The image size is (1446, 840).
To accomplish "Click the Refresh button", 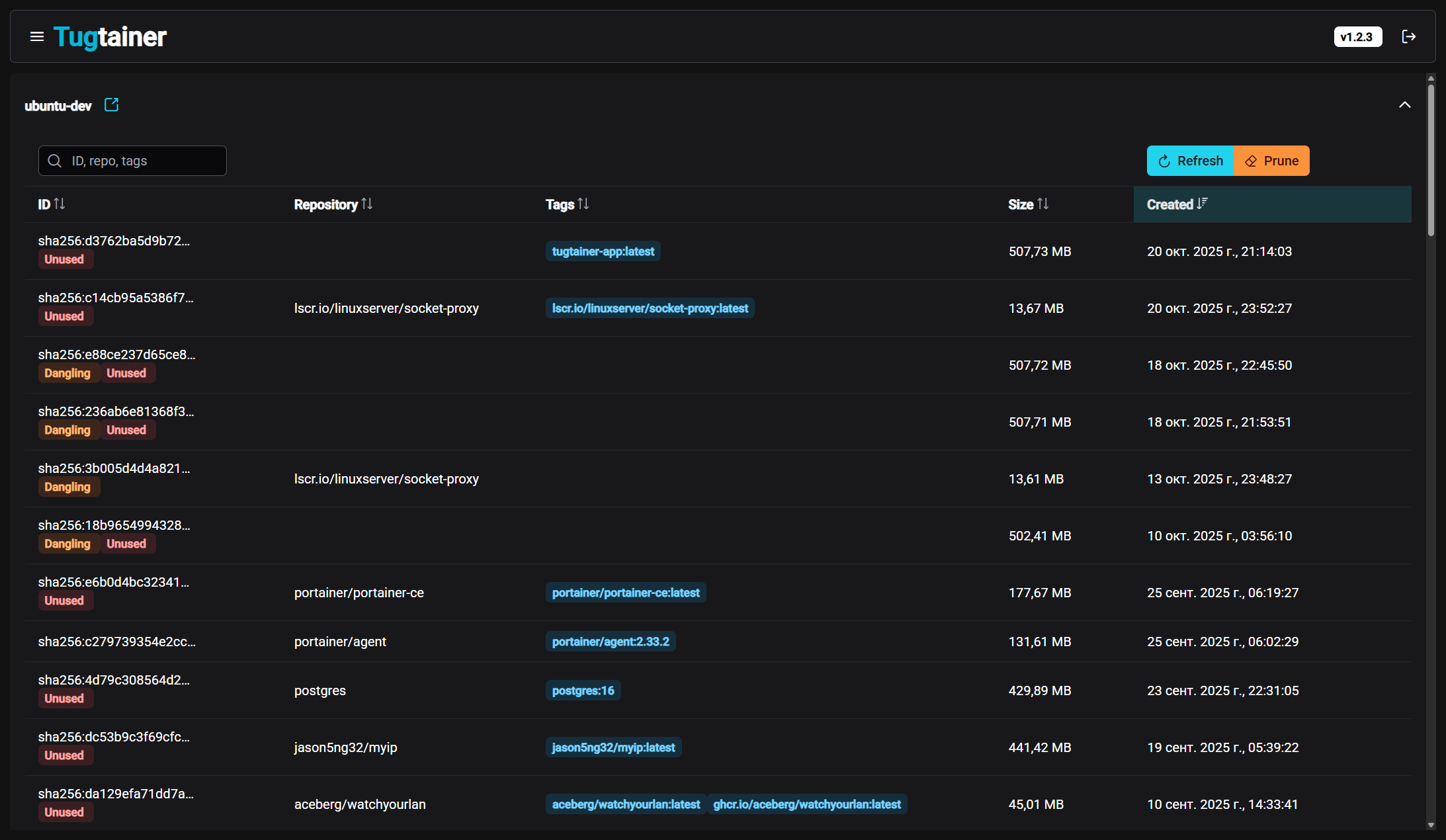I will point(1190,161).
